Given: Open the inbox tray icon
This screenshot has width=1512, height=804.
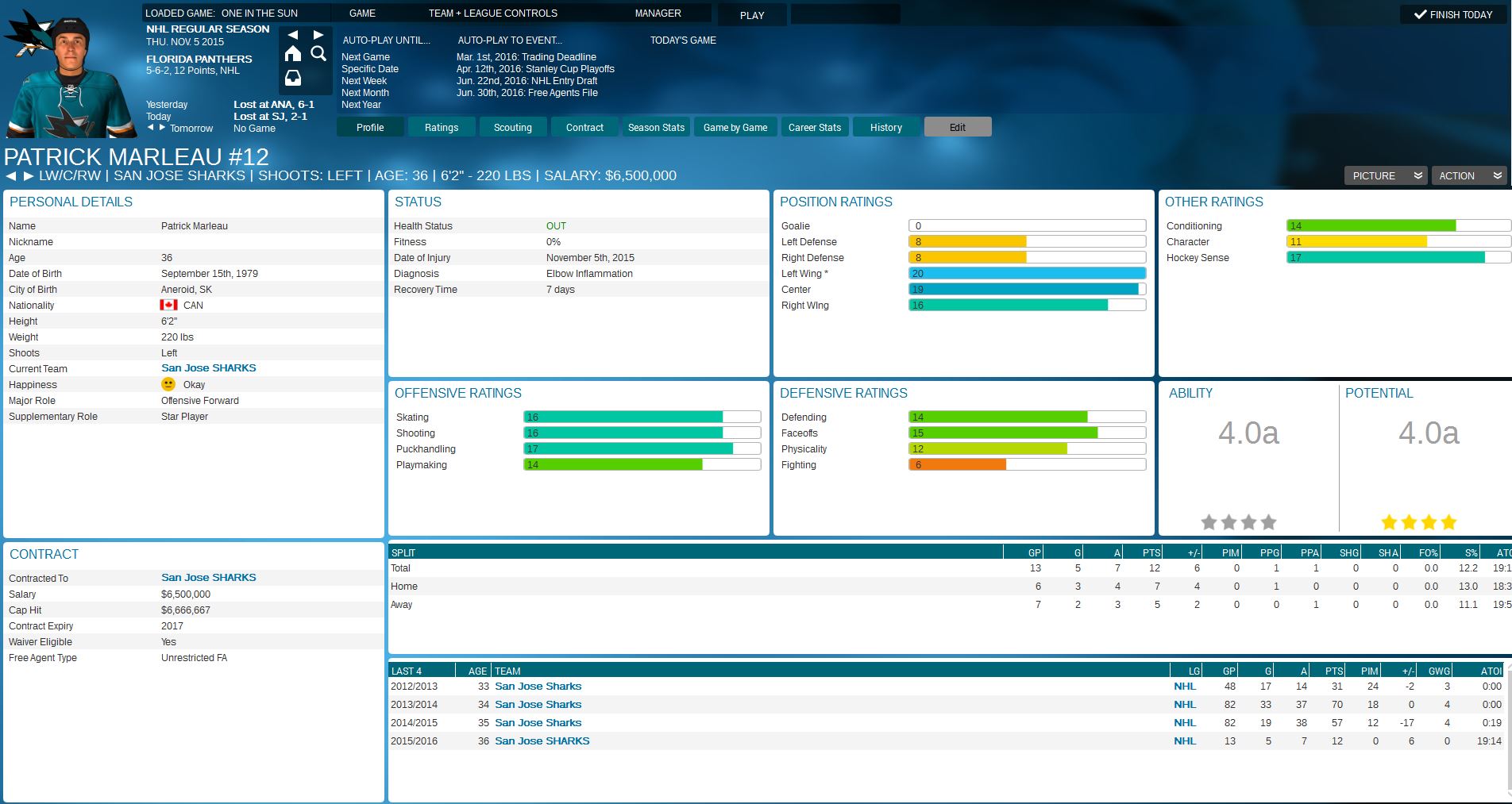Looking at the screenshot, I should coord(293,78).
